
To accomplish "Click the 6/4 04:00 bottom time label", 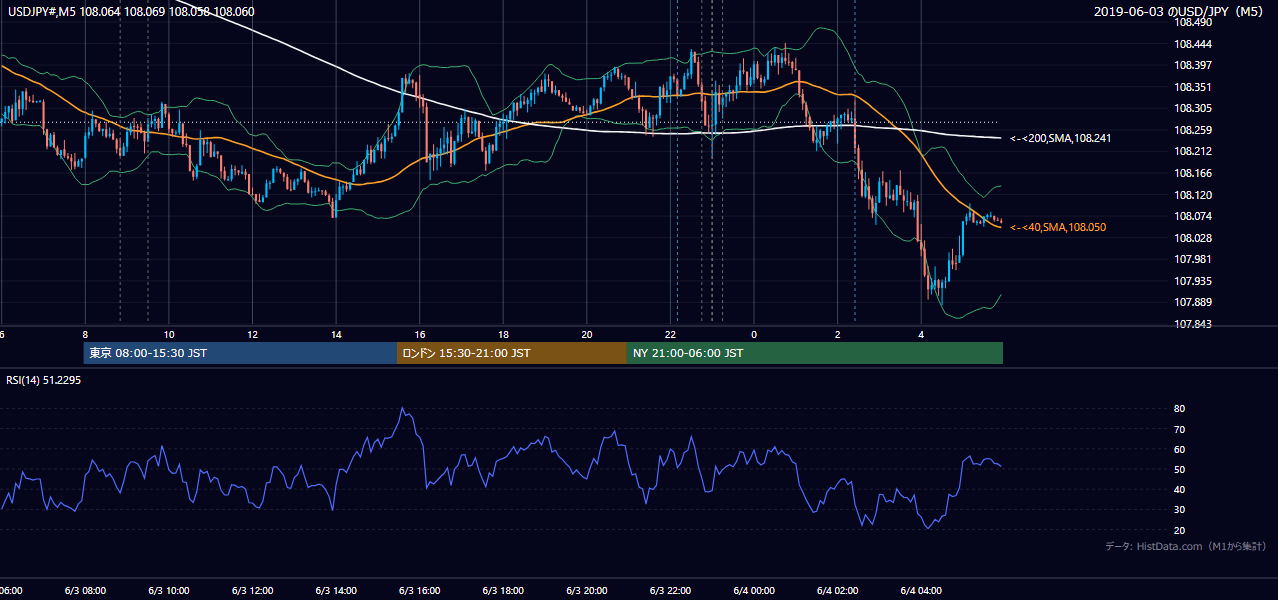I will [921, 591].
